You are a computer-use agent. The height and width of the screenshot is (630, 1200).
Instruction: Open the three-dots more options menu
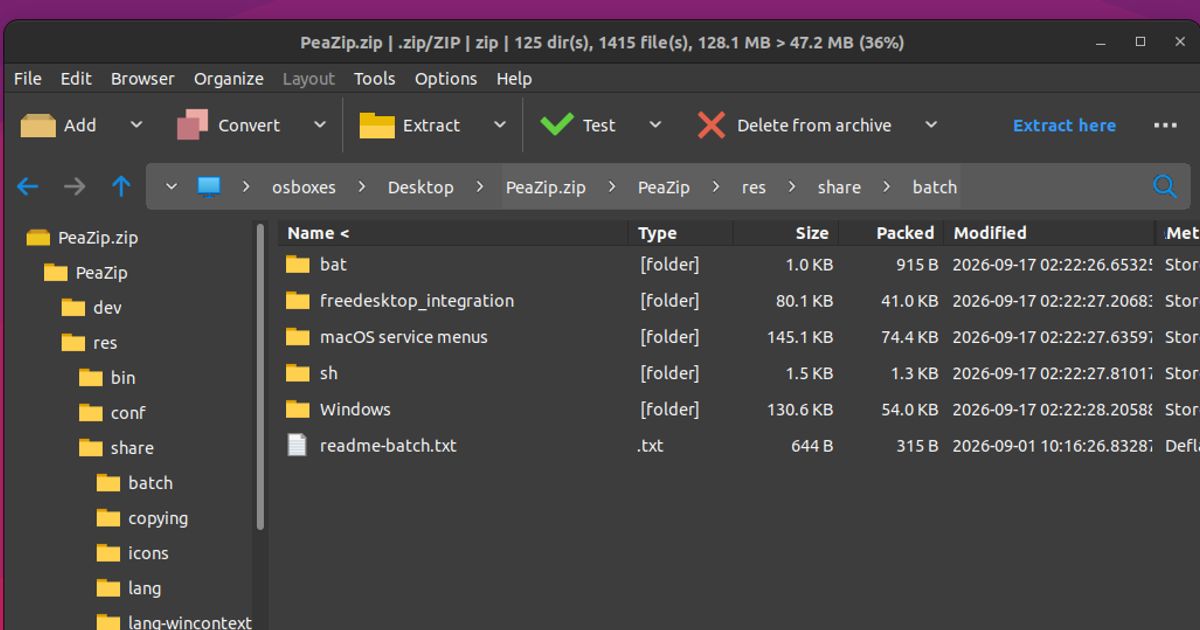coord(1165,125)
